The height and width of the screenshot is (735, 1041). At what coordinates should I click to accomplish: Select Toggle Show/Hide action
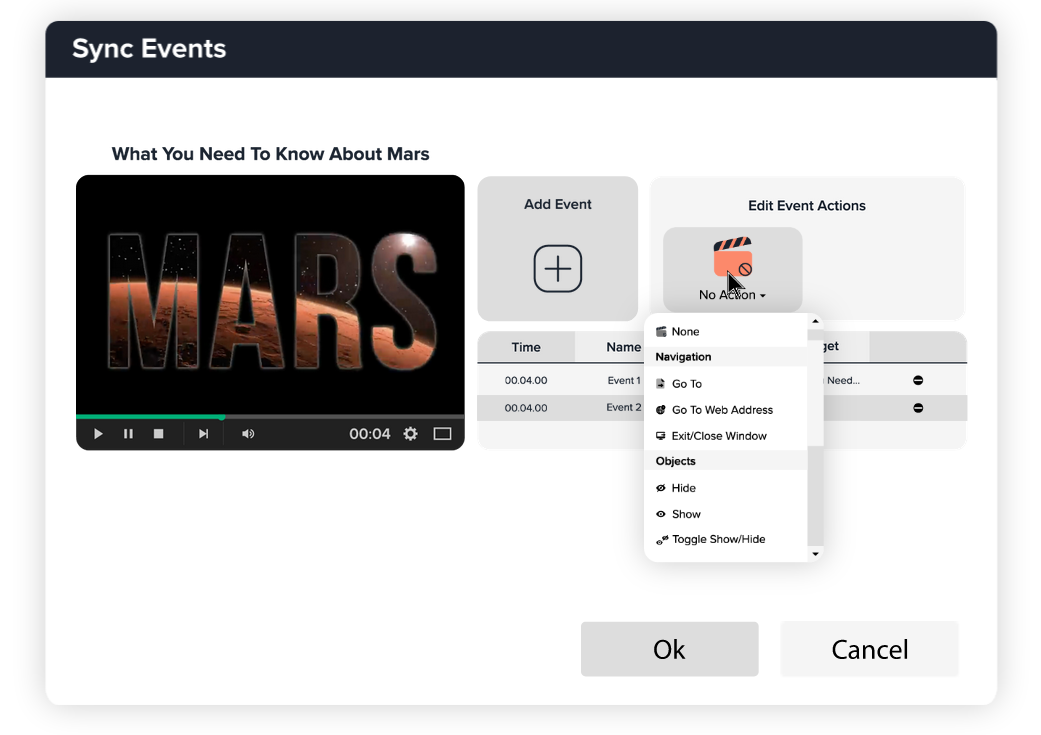click(x=717, y=540)
